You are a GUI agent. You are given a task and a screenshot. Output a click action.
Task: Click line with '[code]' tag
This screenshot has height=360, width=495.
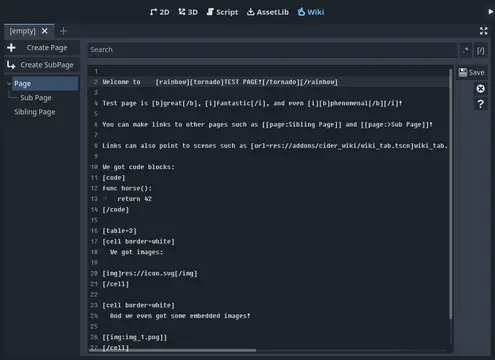coord(114,178)
